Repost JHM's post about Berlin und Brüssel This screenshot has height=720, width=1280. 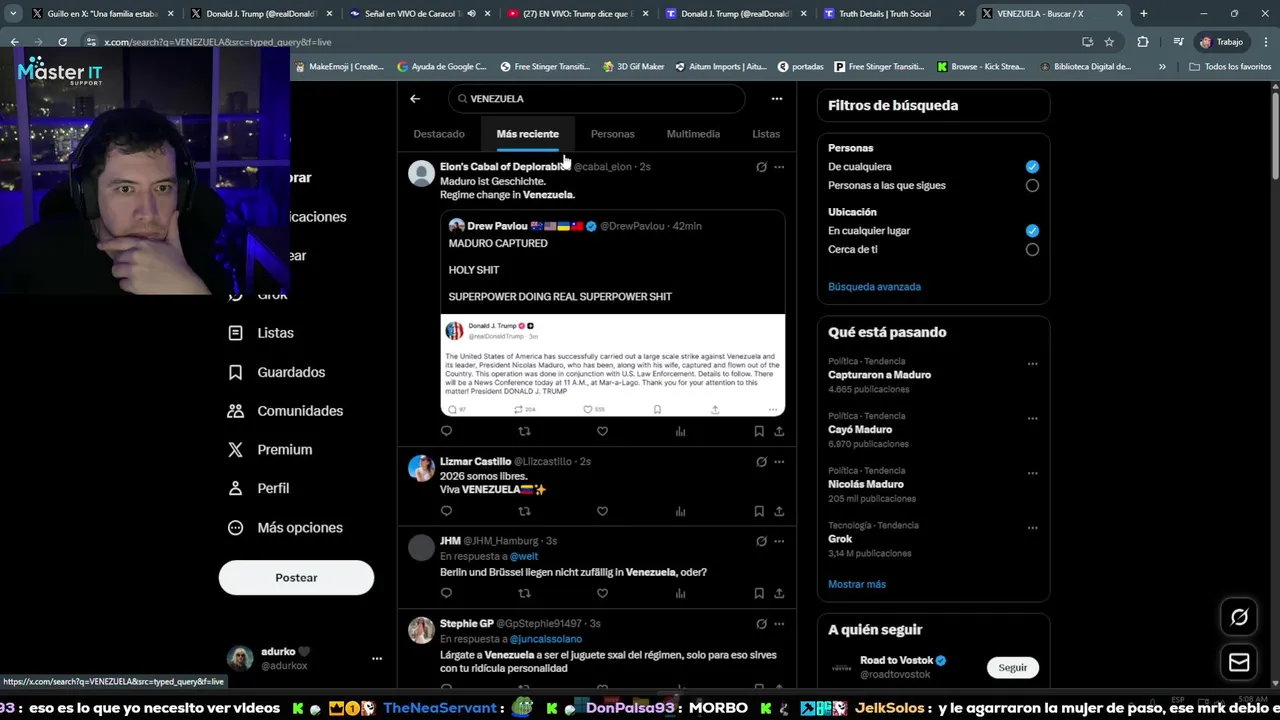tap(524, 593)
